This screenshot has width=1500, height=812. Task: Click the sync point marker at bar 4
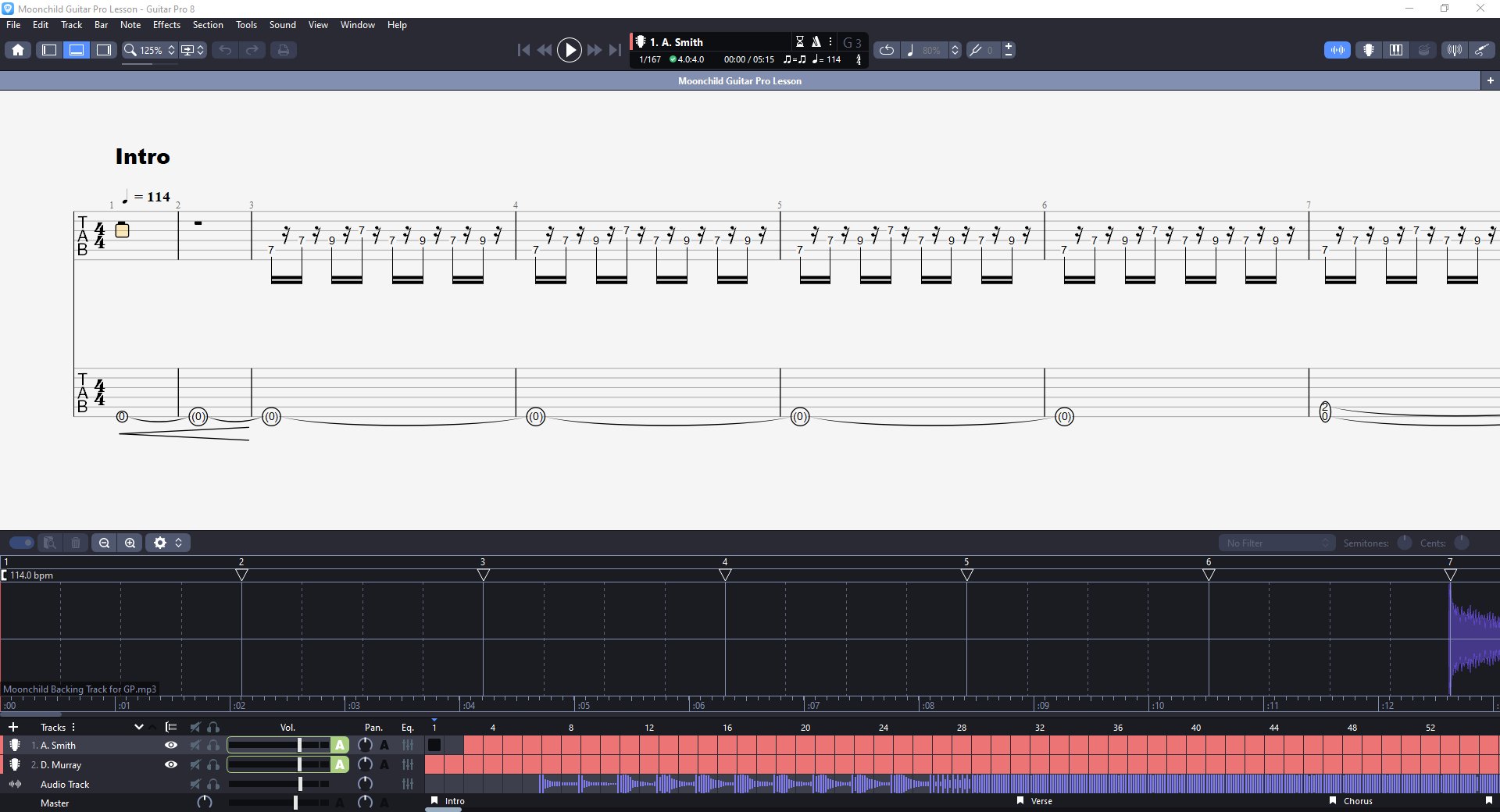(725, 575)
